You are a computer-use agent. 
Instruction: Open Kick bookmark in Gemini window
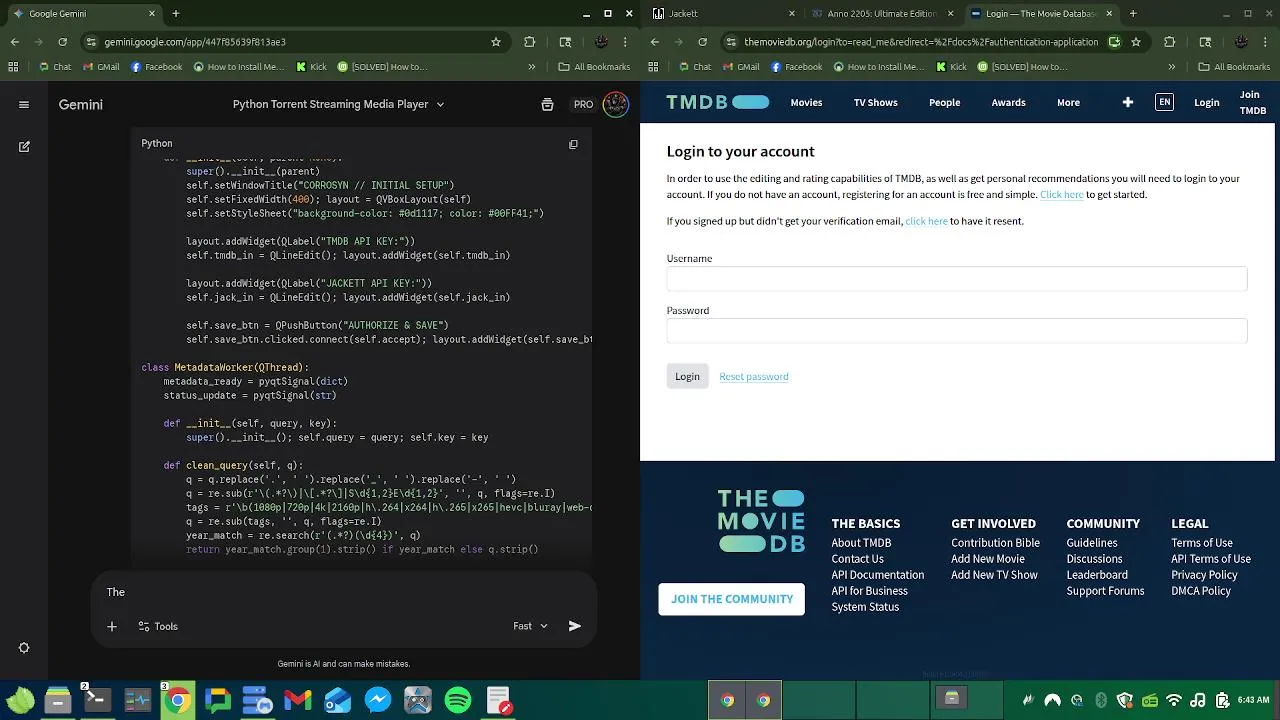[x=310, y=67]
